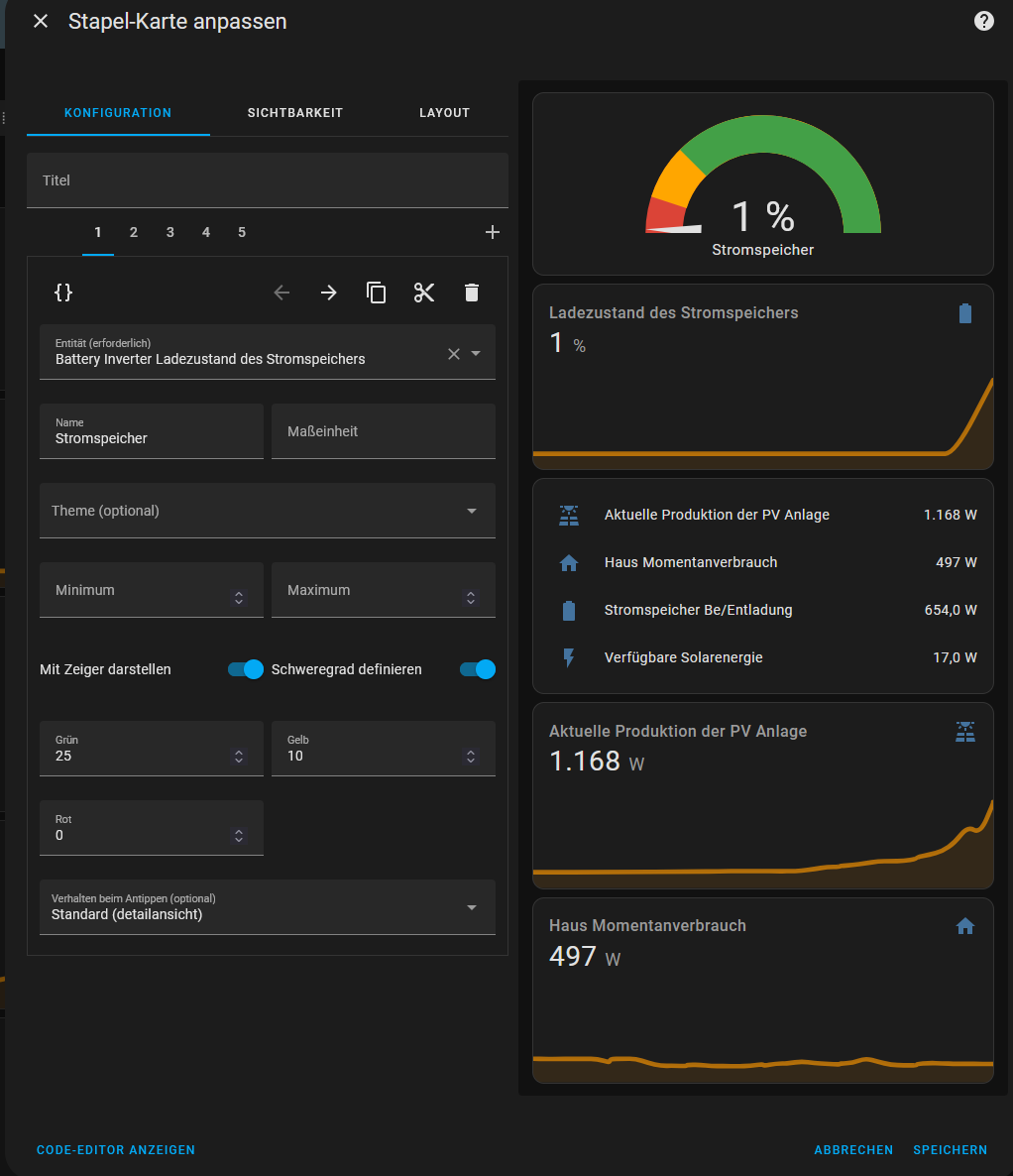Screen dimensions: 1013x1176
Task: Delete the card with the trash icon
Action: (x=471, y=293)
